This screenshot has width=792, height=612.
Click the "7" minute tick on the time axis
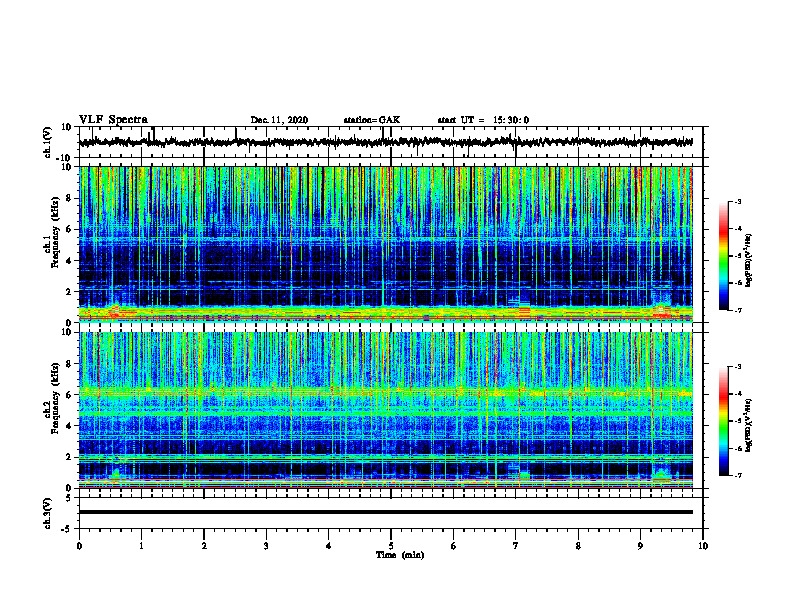pos(516,546)
